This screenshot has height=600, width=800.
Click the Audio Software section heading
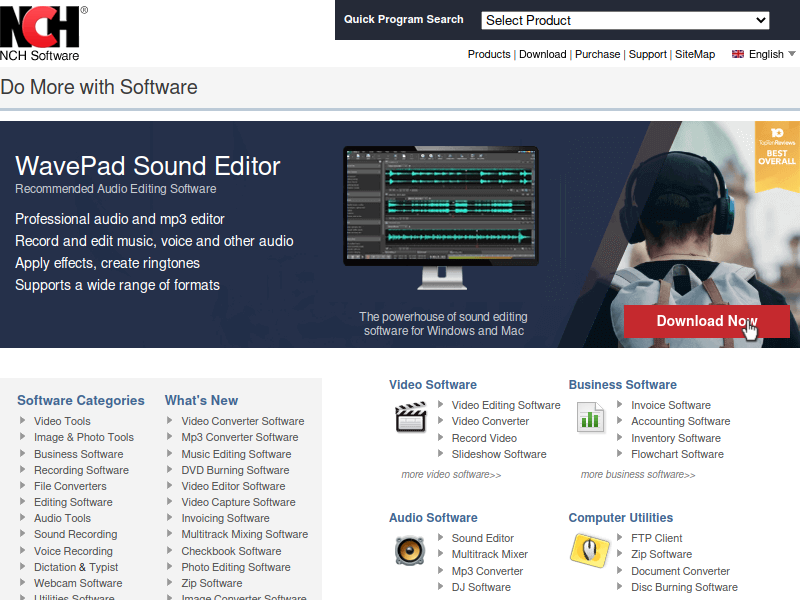pyautogui.click(x=433, y=518)
